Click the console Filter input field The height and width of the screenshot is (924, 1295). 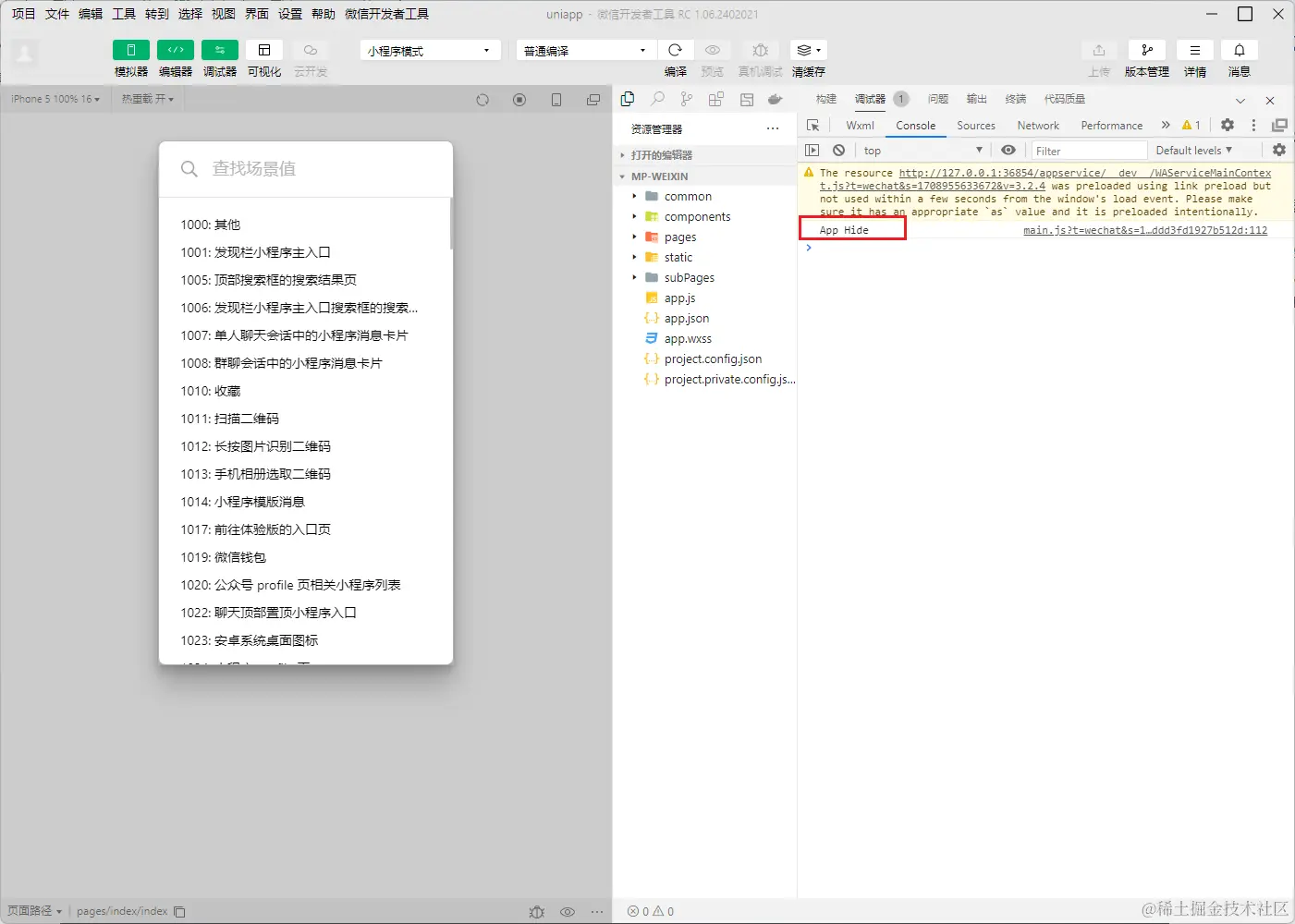point(1089,151)
